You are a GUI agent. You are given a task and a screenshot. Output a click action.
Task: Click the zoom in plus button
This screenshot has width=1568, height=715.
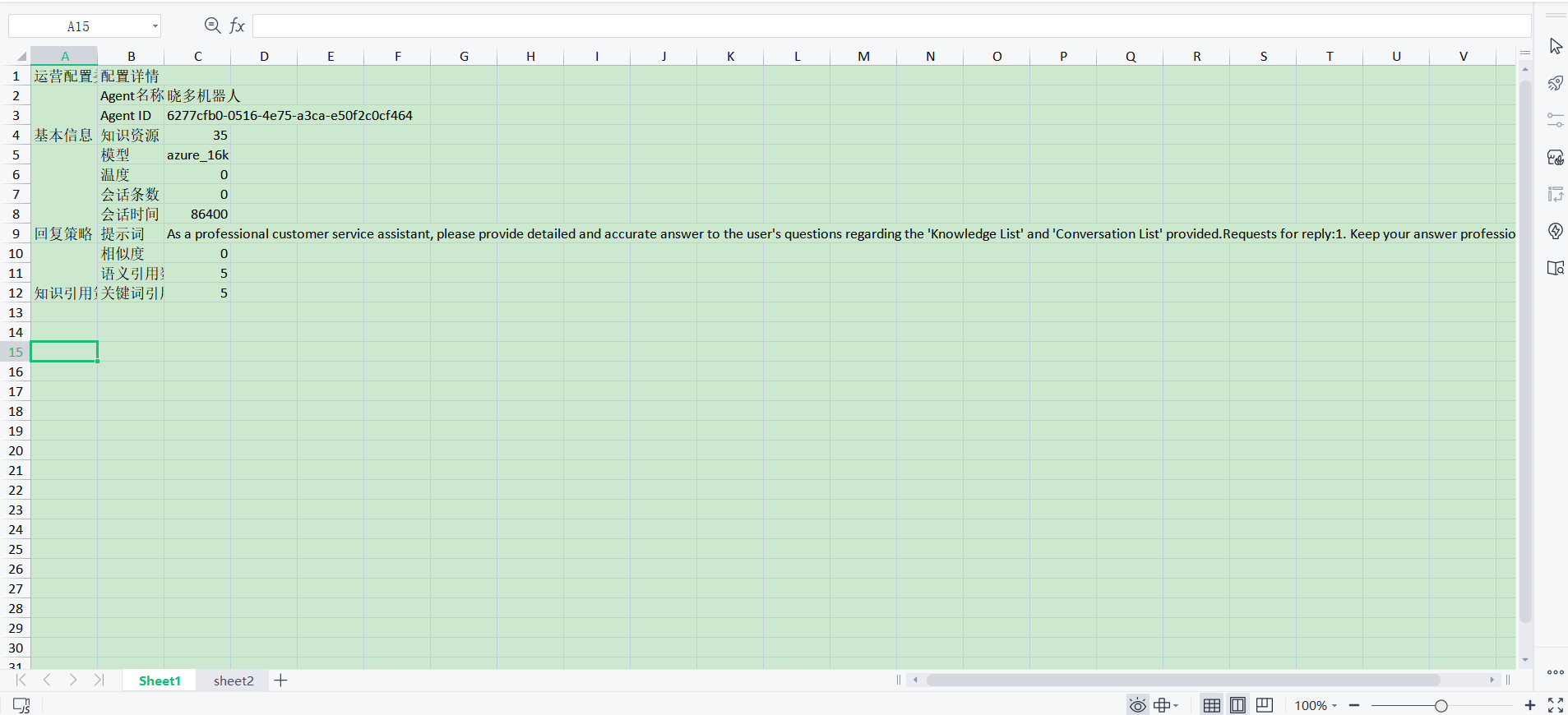tap(1530, 705)
